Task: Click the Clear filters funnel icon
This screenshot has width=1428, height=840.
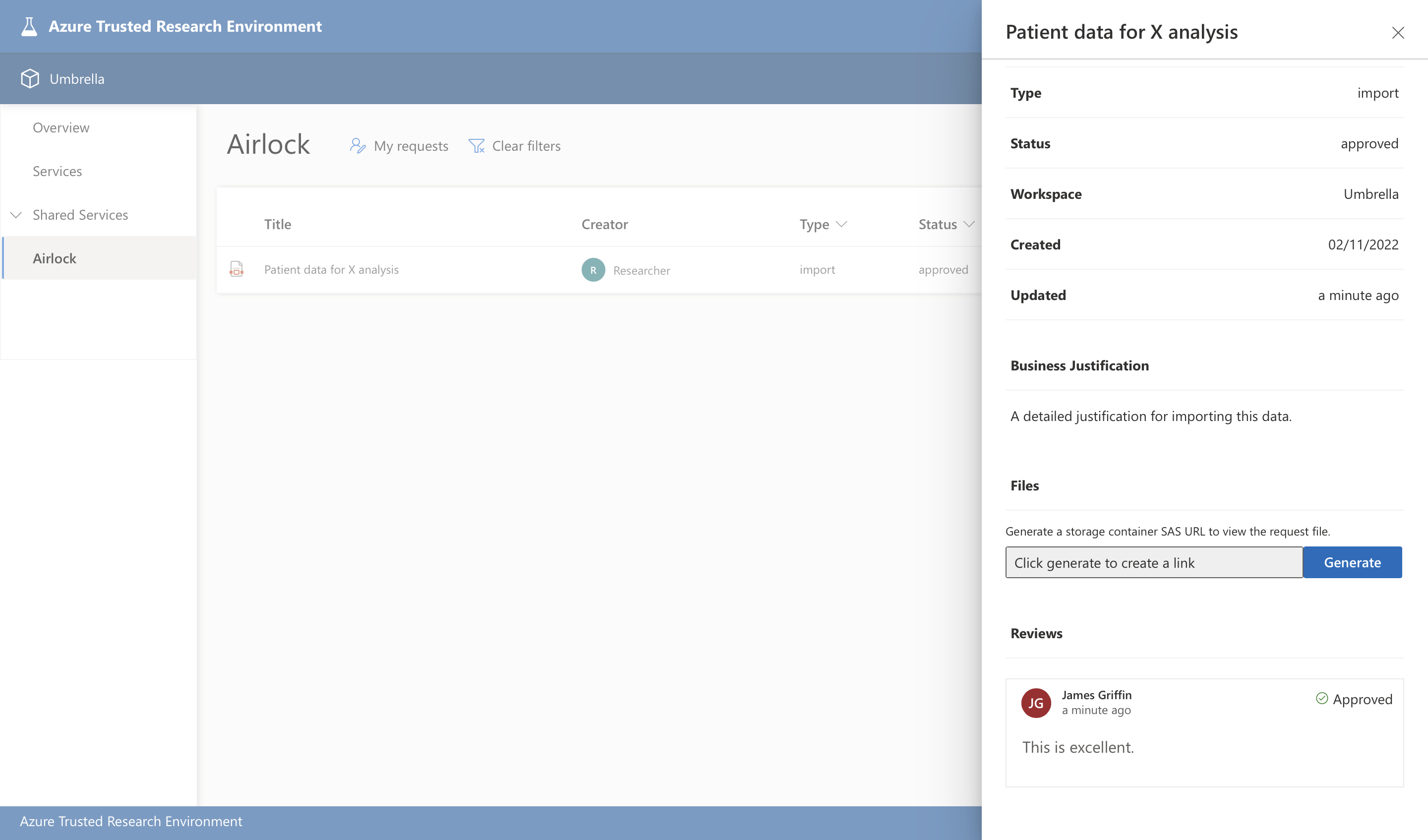Action: (476, 146)
